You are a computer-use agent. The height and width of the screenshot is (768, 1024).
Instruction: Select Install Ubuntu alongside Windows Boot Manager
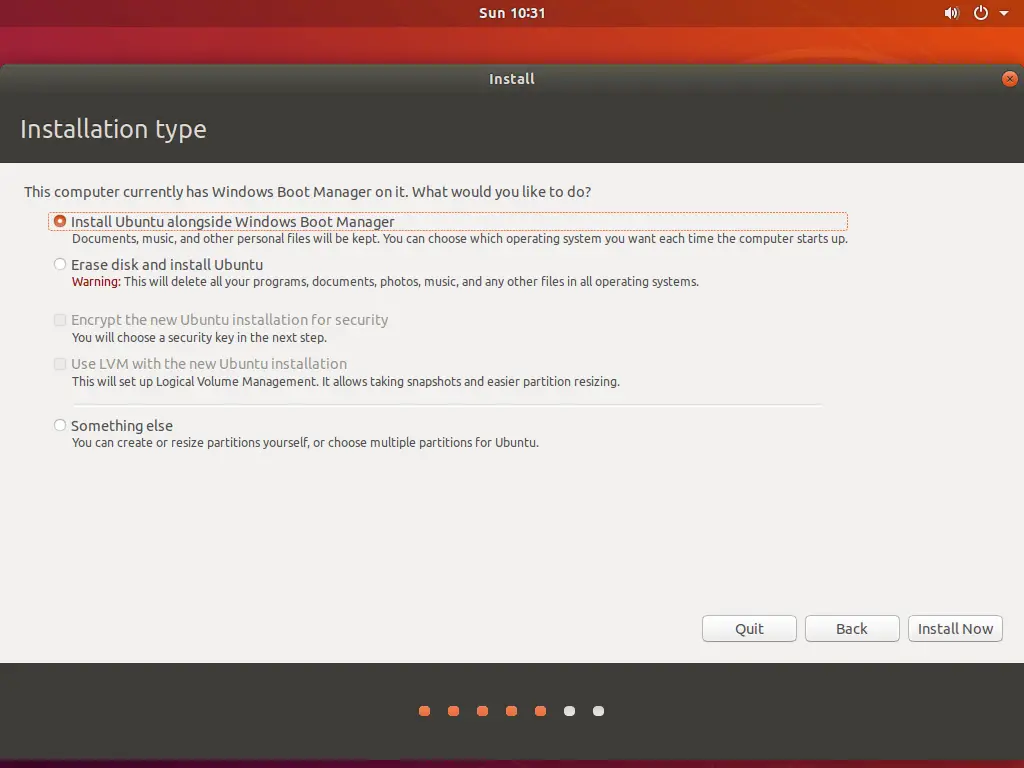60,221
